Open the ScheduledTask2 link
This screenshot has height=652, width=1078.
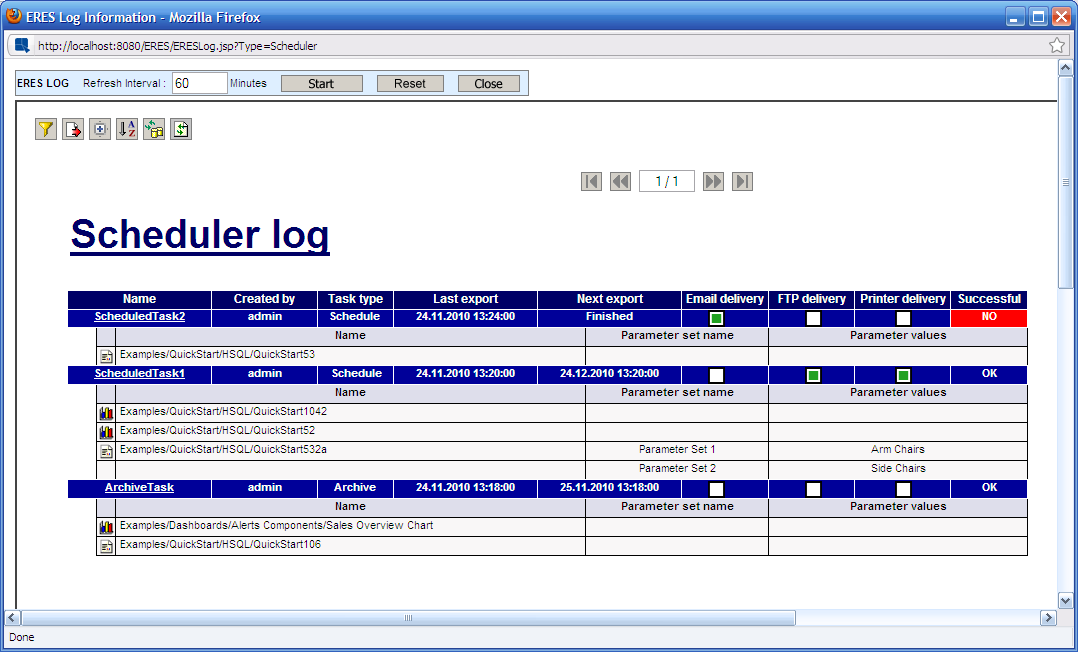(140, 316)
